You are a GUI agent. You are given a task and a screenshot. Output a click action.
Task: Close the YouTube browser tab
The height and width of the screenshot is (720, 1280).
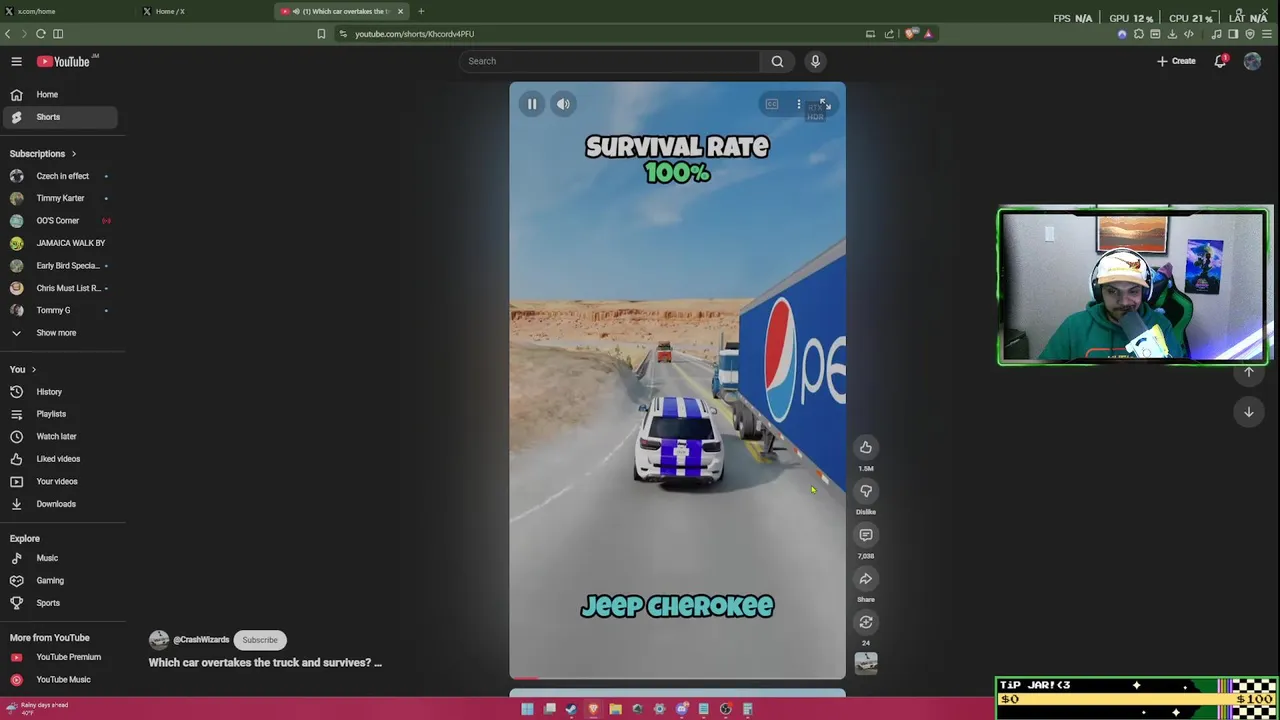pyautogui.click(x=400, y=11)
